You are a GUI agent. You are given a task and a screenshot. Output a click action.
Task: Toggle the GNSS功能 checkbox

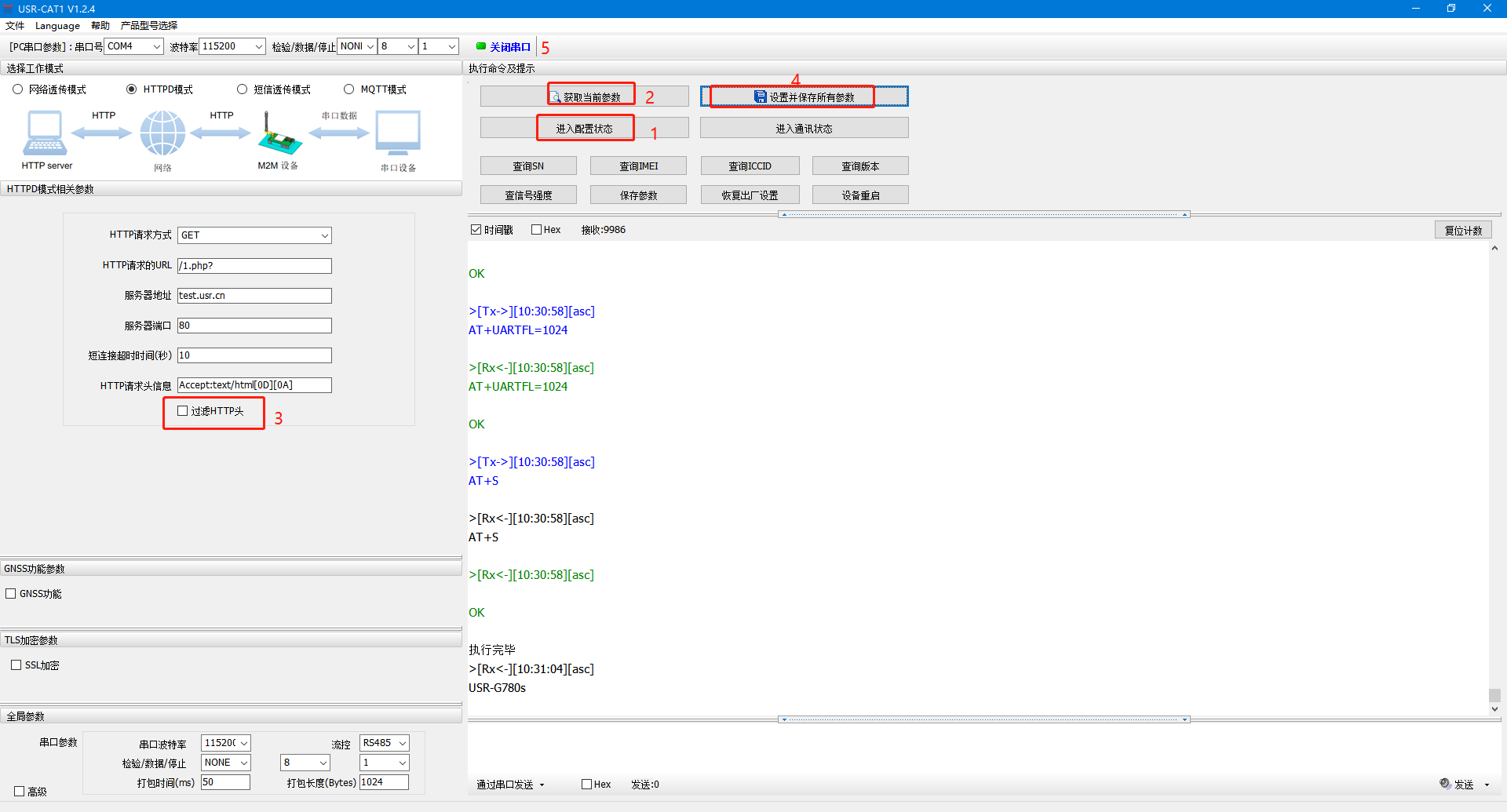pyautogui.click(x=11, y=594)
